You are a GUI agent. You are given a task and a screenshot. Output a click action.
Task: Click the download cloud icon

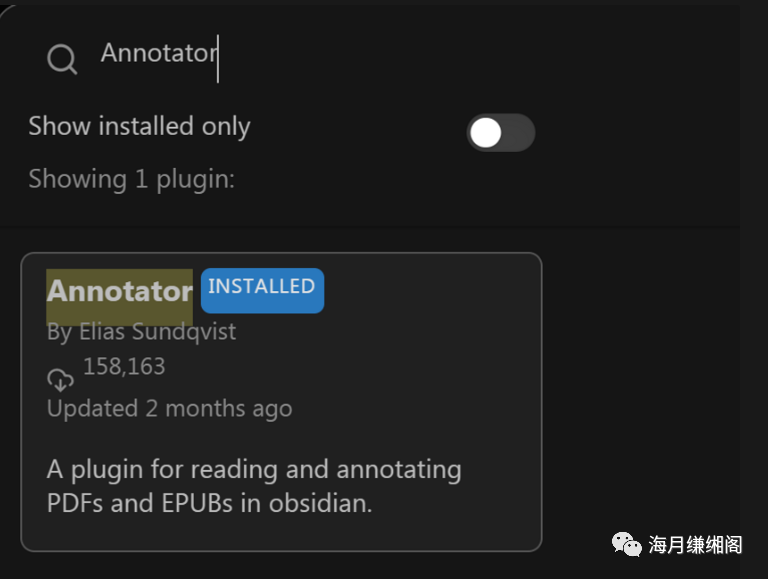pos(60,380)
